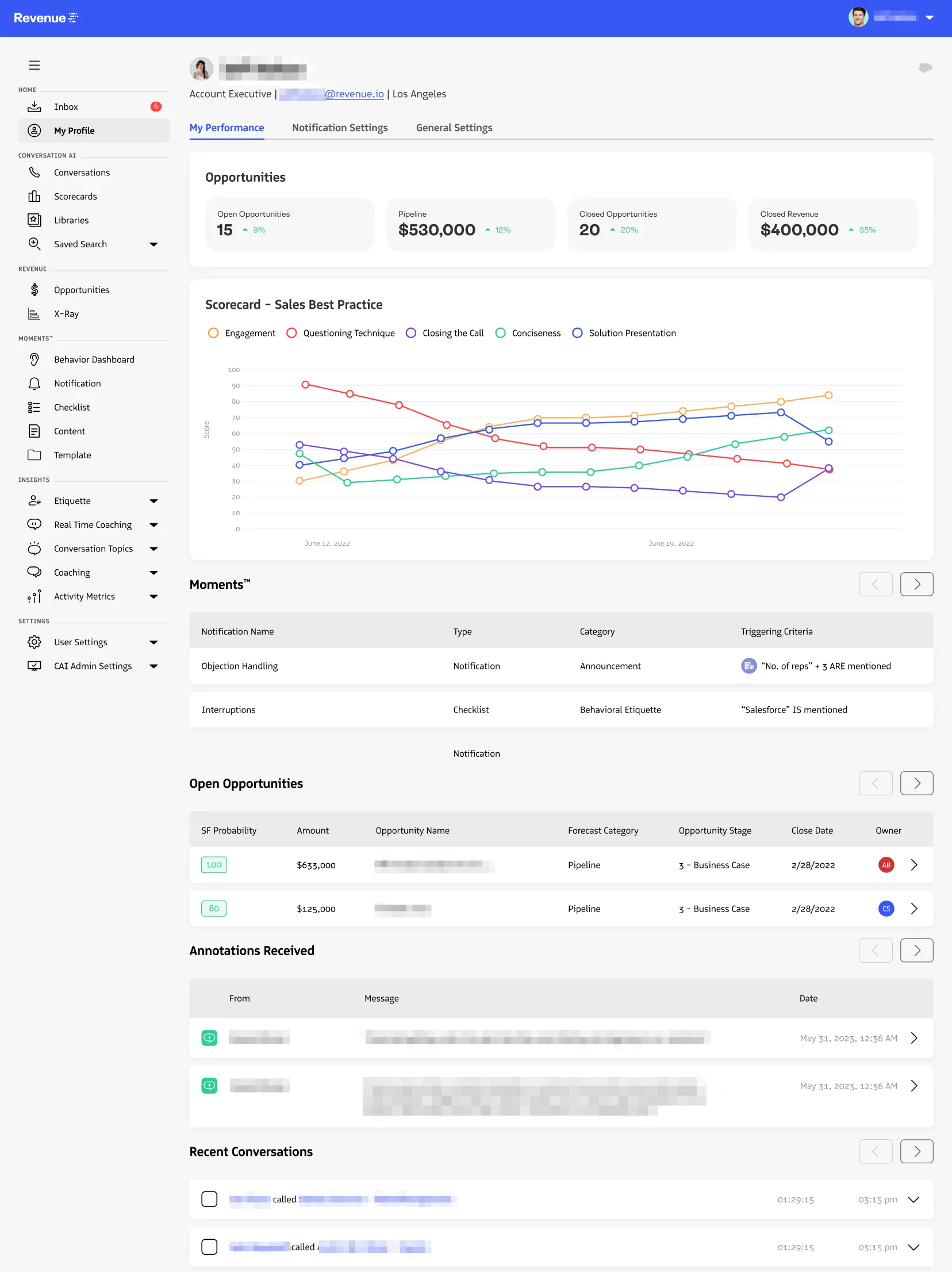Click the Checklist list icon

point(34,407)
